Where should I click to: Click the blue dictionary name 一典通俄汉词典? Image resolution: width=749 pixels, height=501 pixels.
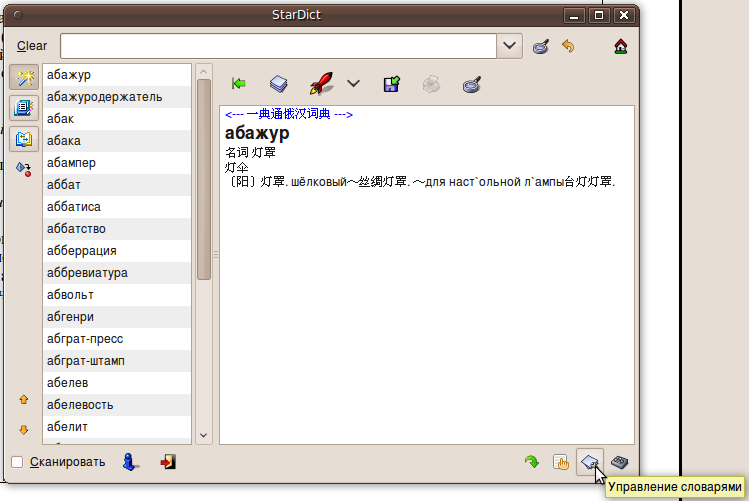click(289, 114)
